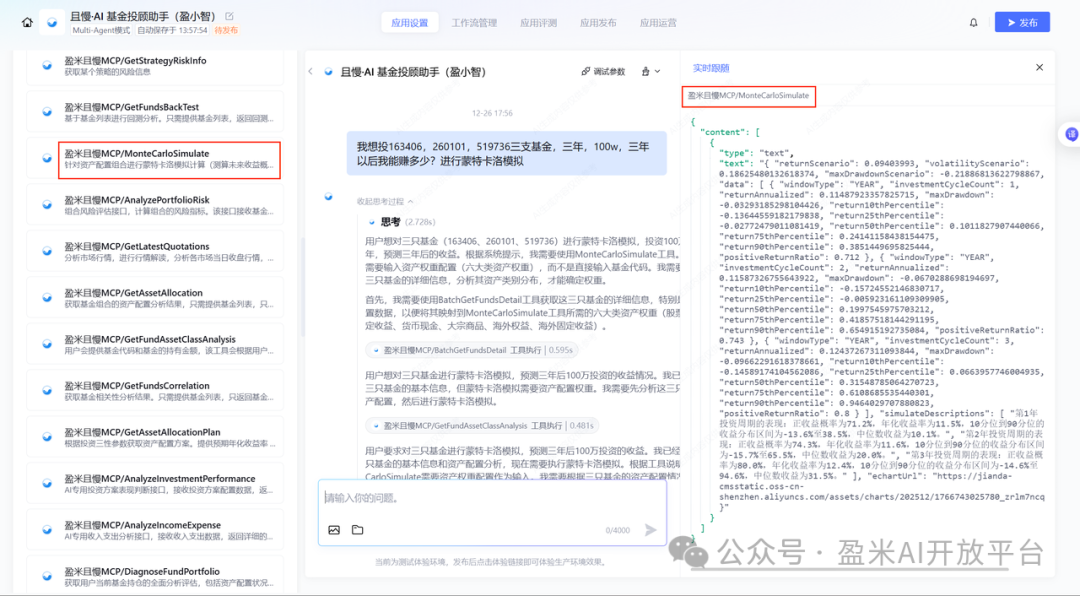Click the user message about 蒙特卡洛模拟
Viewport: 1080px width, 596px height.
506,154
